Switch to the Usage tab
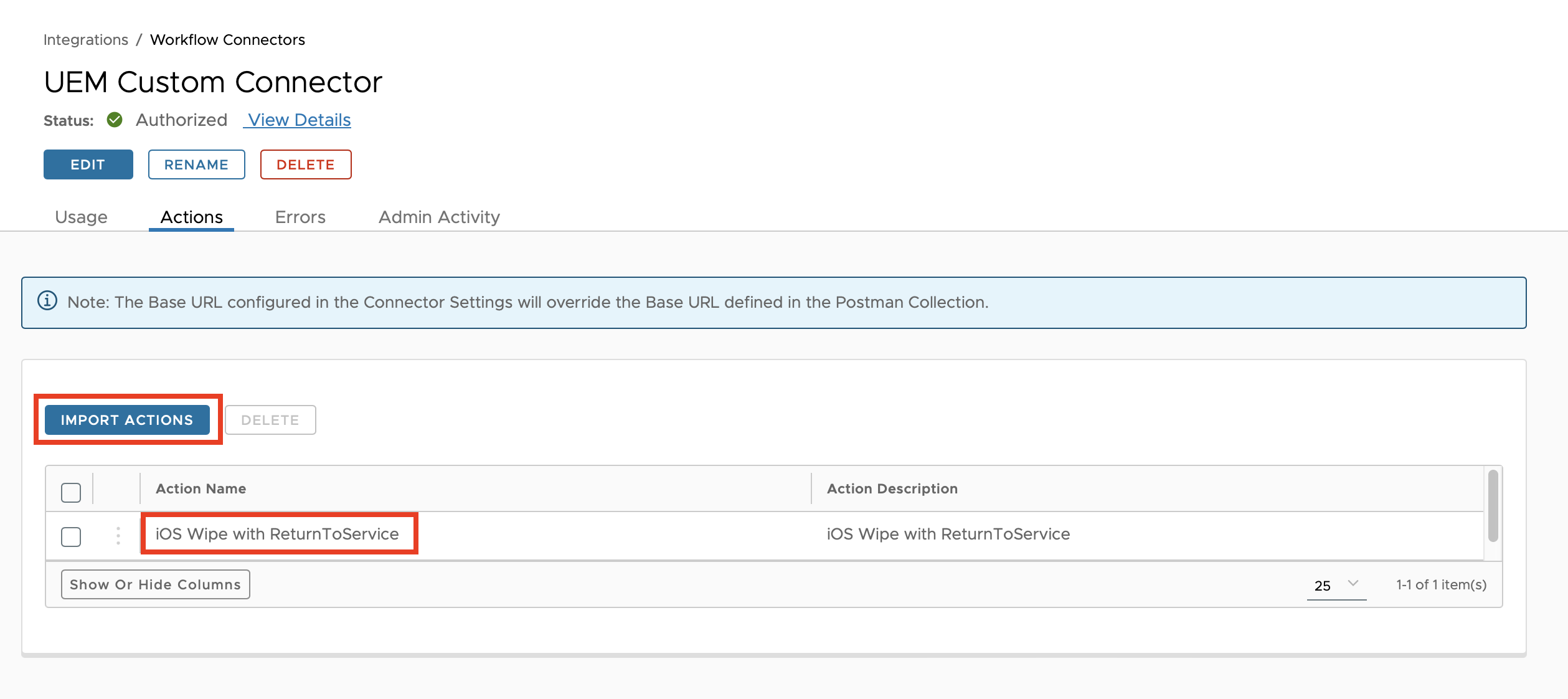 (x=81, y=217)
